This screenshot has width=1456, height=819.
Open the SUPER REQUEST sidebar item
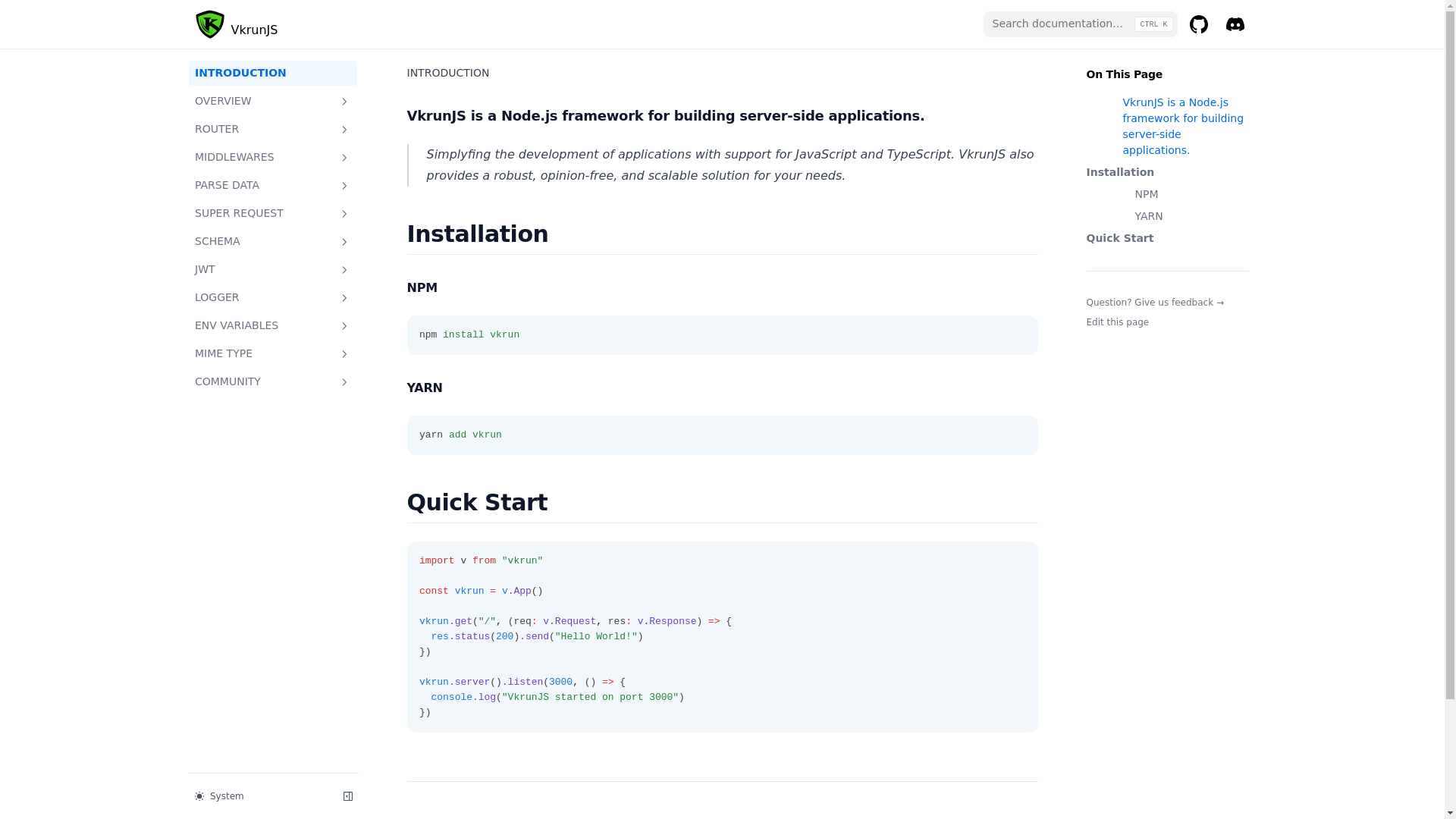point(273,213)
